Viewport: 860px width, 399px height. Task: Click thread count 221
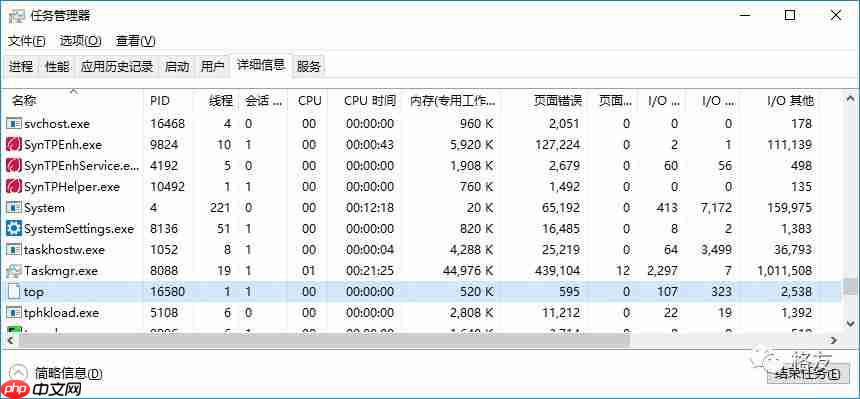[x=220, y=208]
